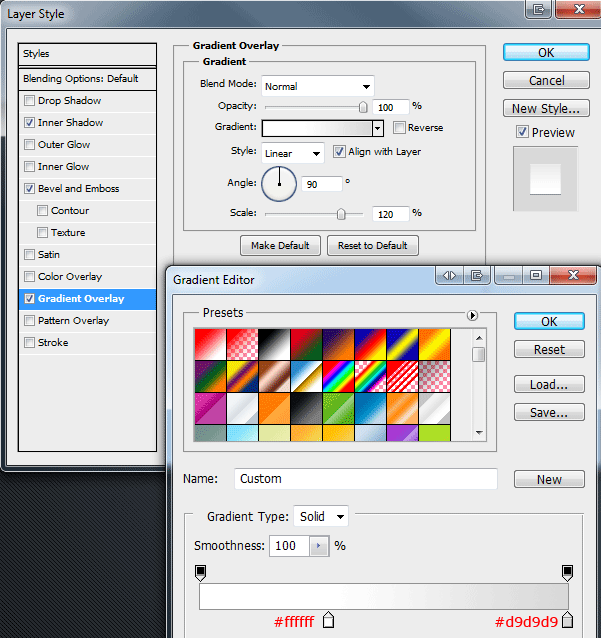The image size is (601, 638).
Task: Select Blending Options: Default
Action: click(x=87, y=79)
